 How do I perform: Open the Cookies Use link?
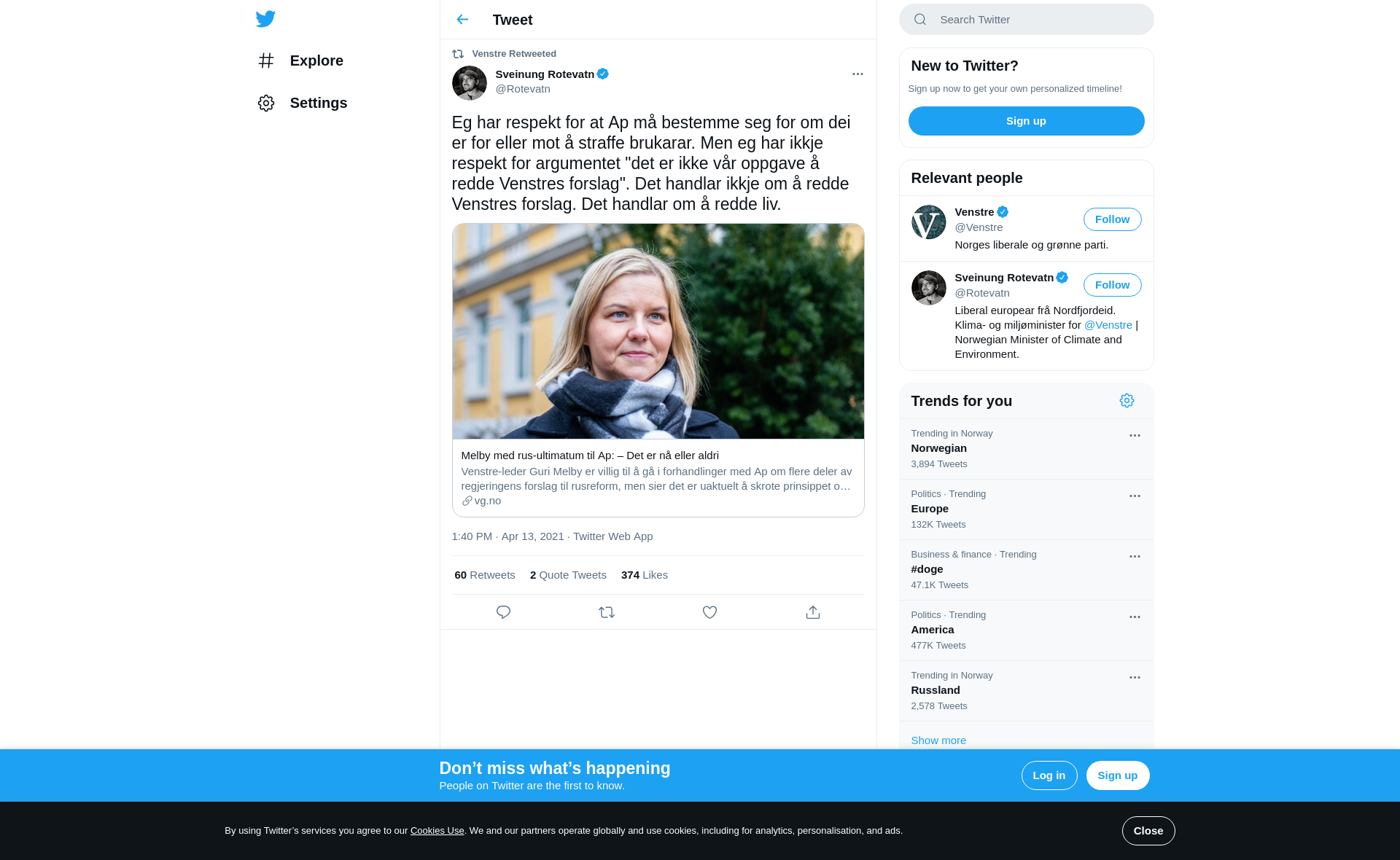437,831
